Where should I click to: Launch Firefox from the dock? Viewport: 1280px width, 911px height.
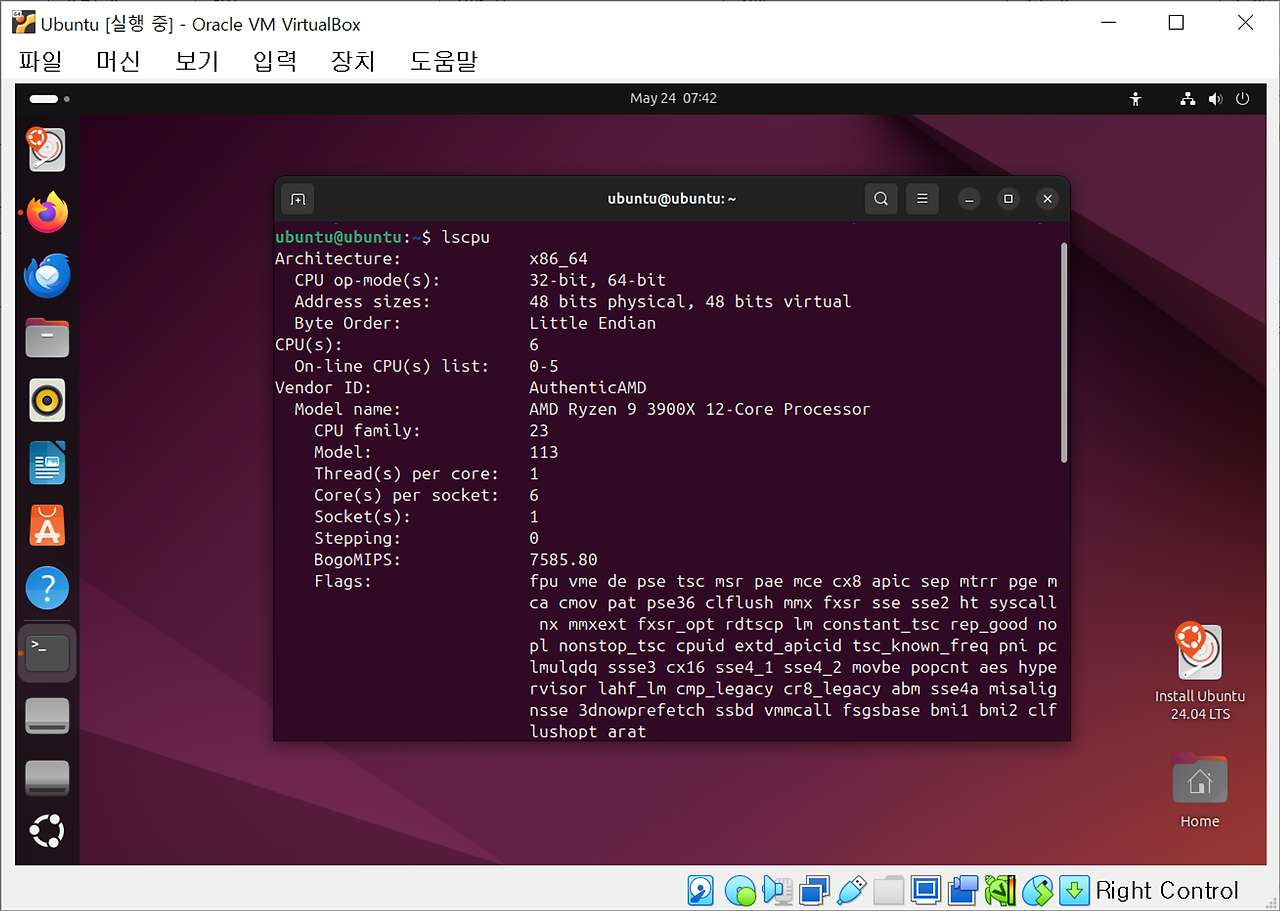(47, 213)
